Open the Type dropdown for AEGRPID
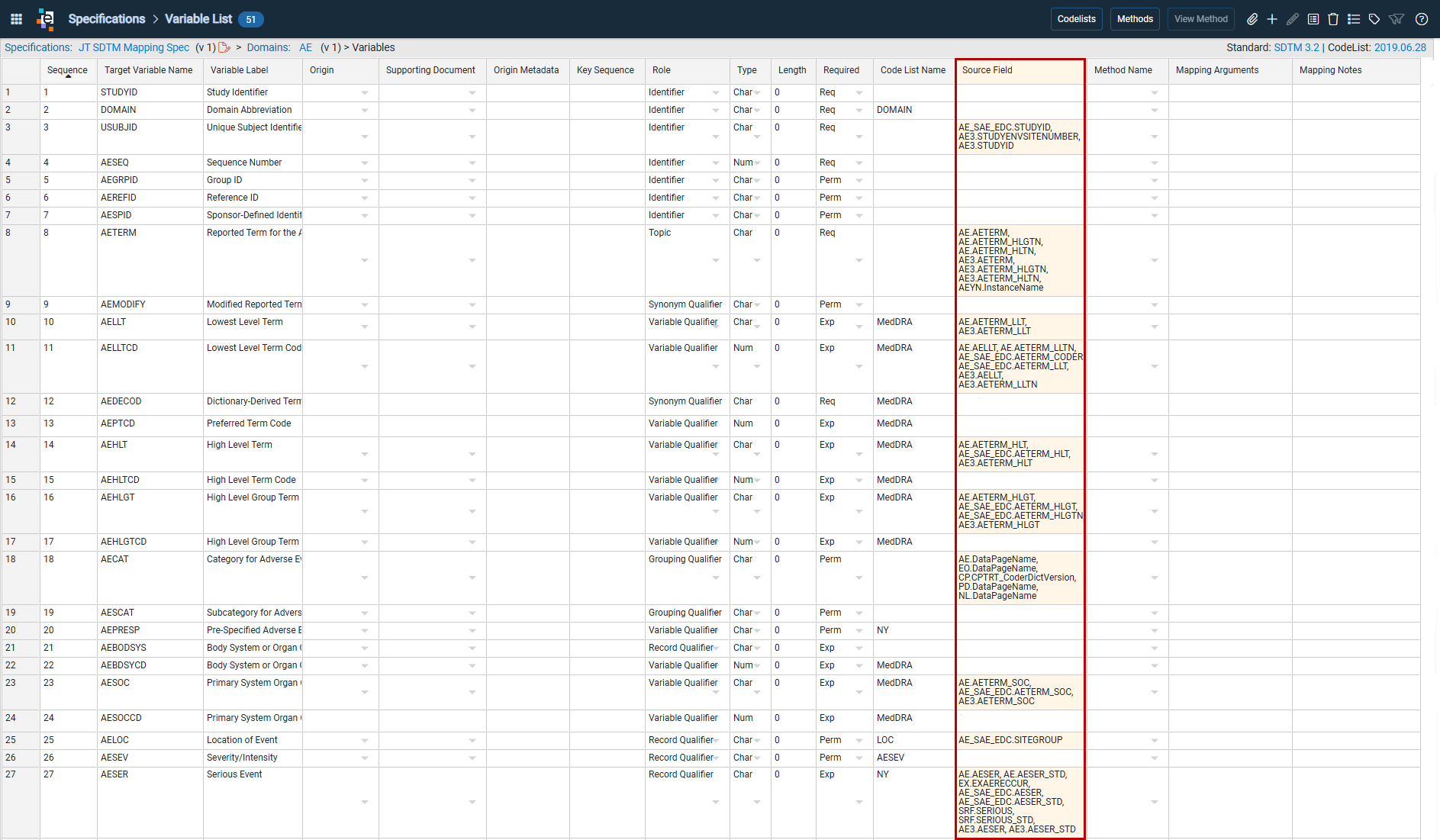 click(757, 181)
